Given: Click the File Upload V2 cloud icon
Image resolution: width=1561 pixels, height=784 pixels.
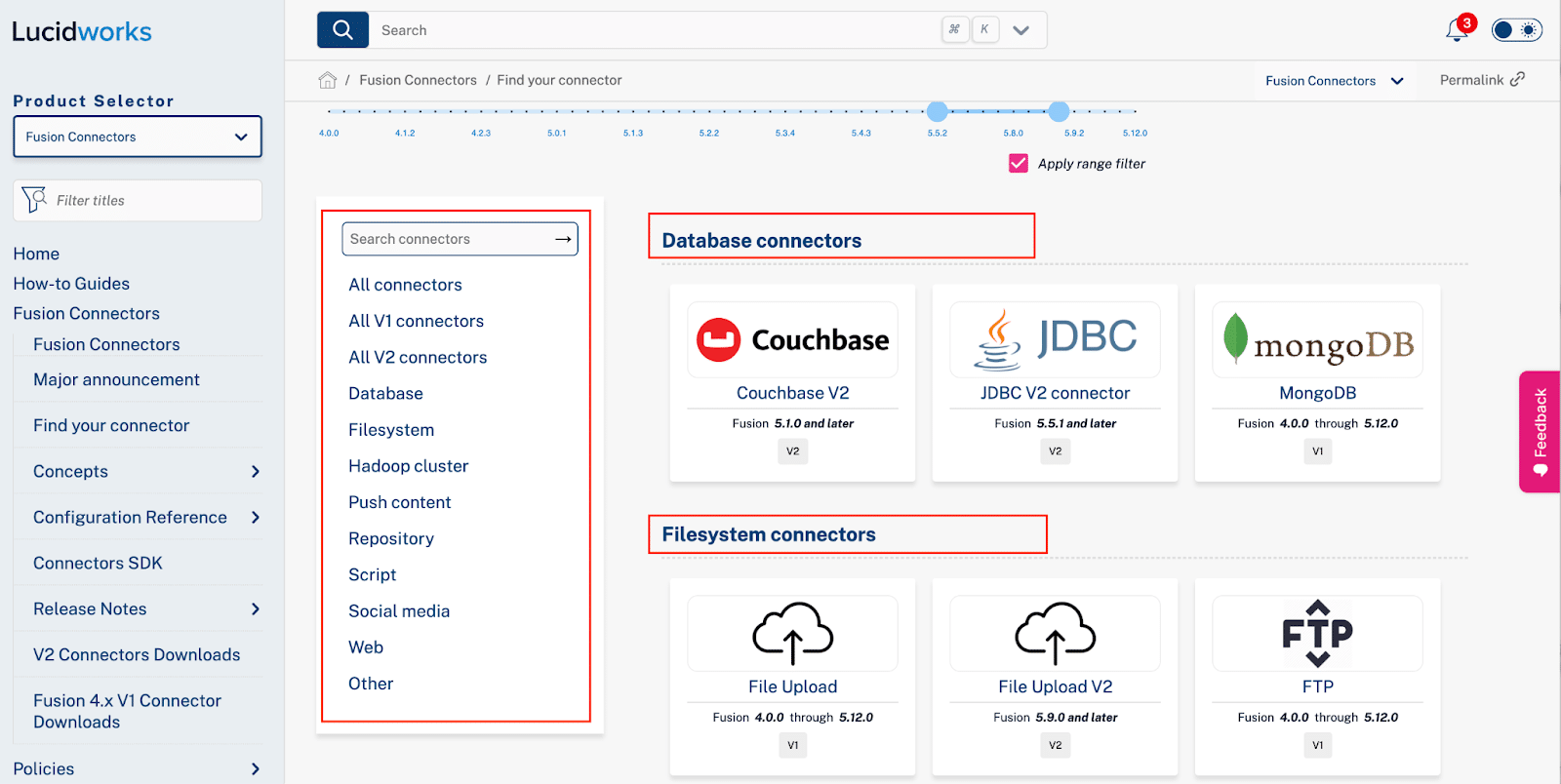Looking at the screenshot, I should 1055,634.
